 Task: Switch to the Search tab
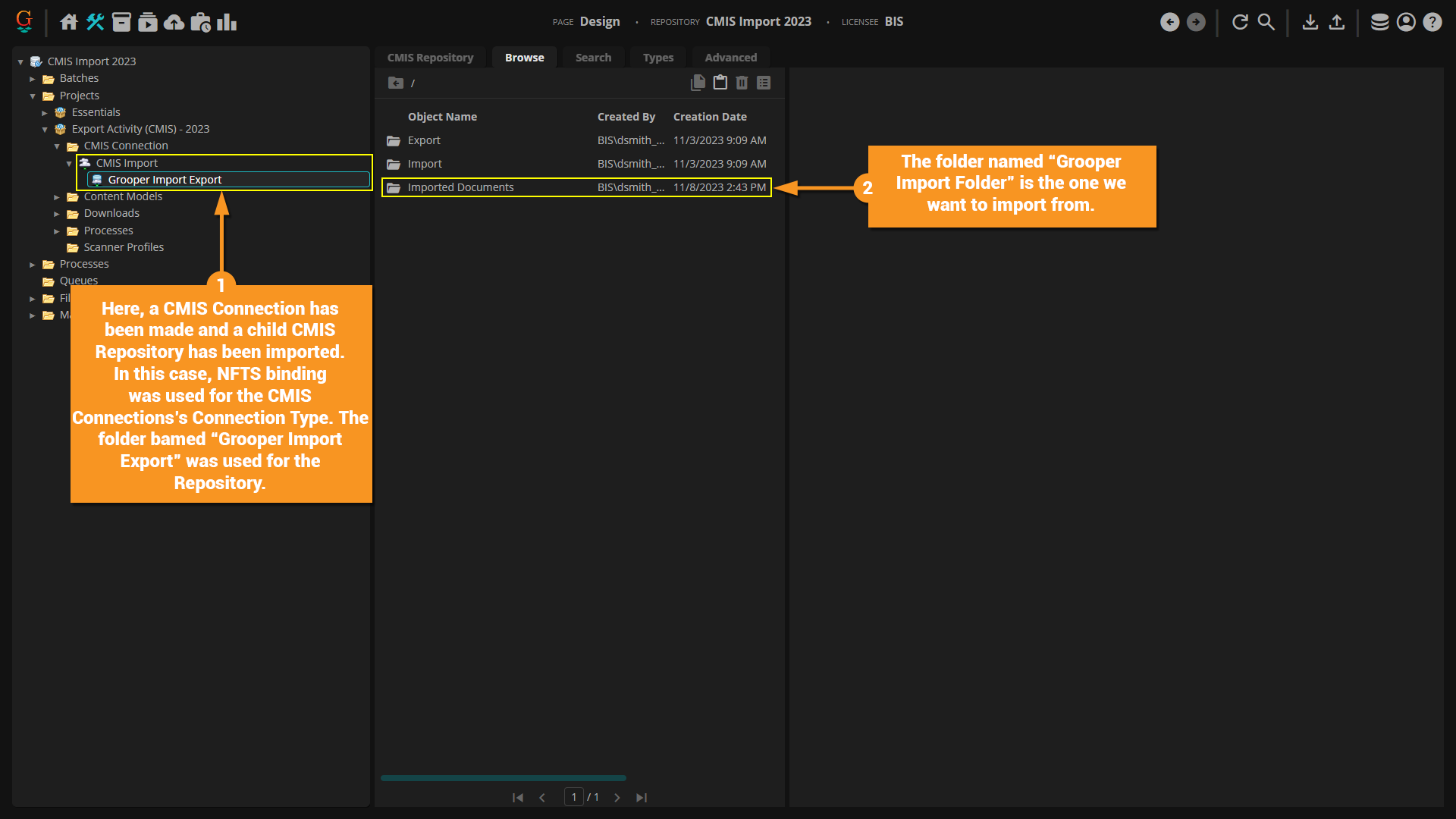593,58
